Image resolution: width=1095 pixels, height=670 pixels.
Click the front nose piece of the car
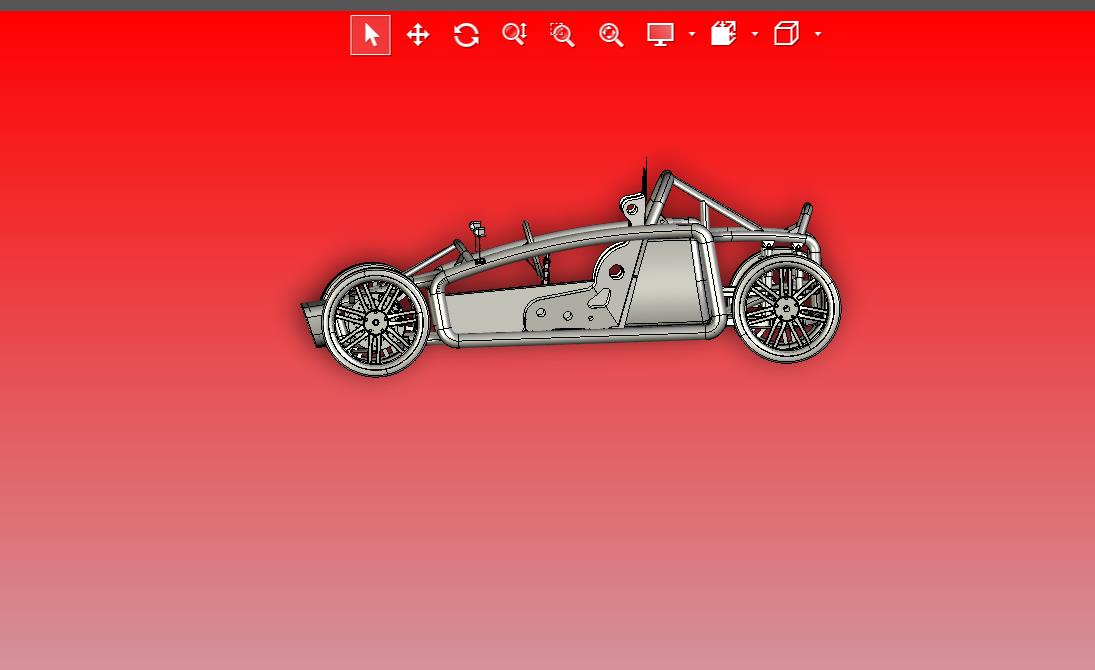point(311,324)
